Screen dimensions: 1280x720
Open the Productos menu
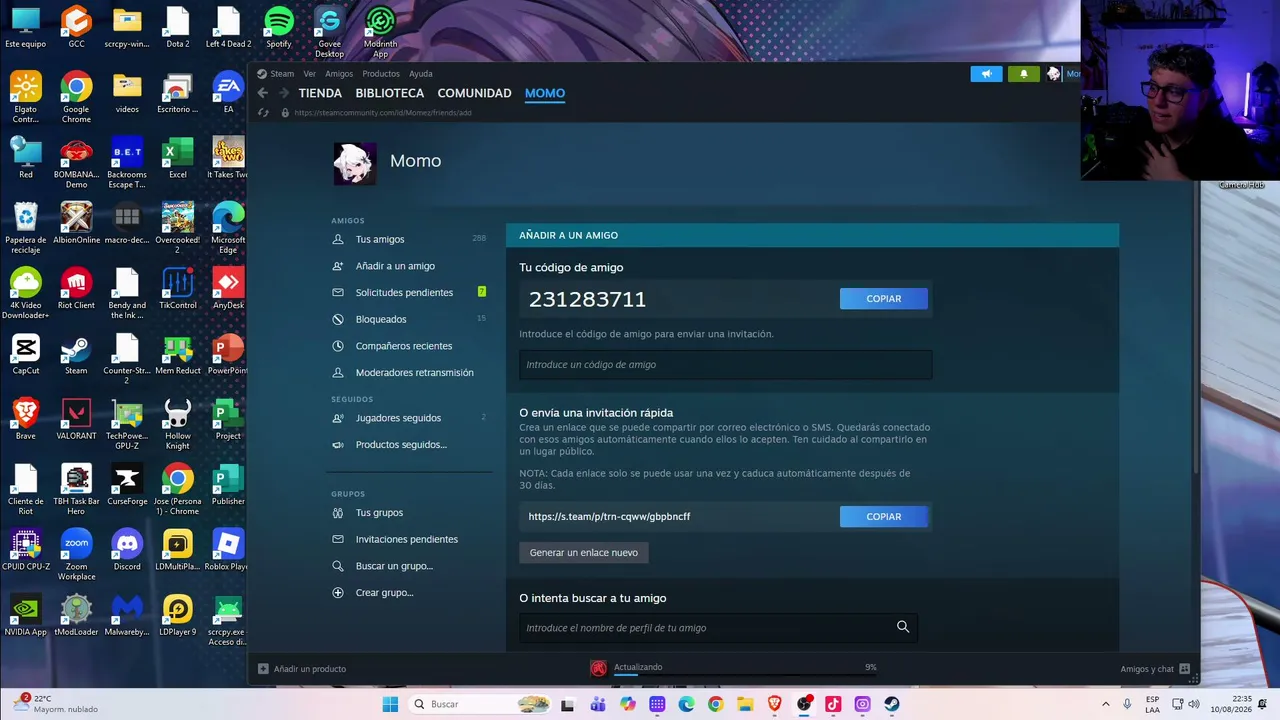(381, 74)
